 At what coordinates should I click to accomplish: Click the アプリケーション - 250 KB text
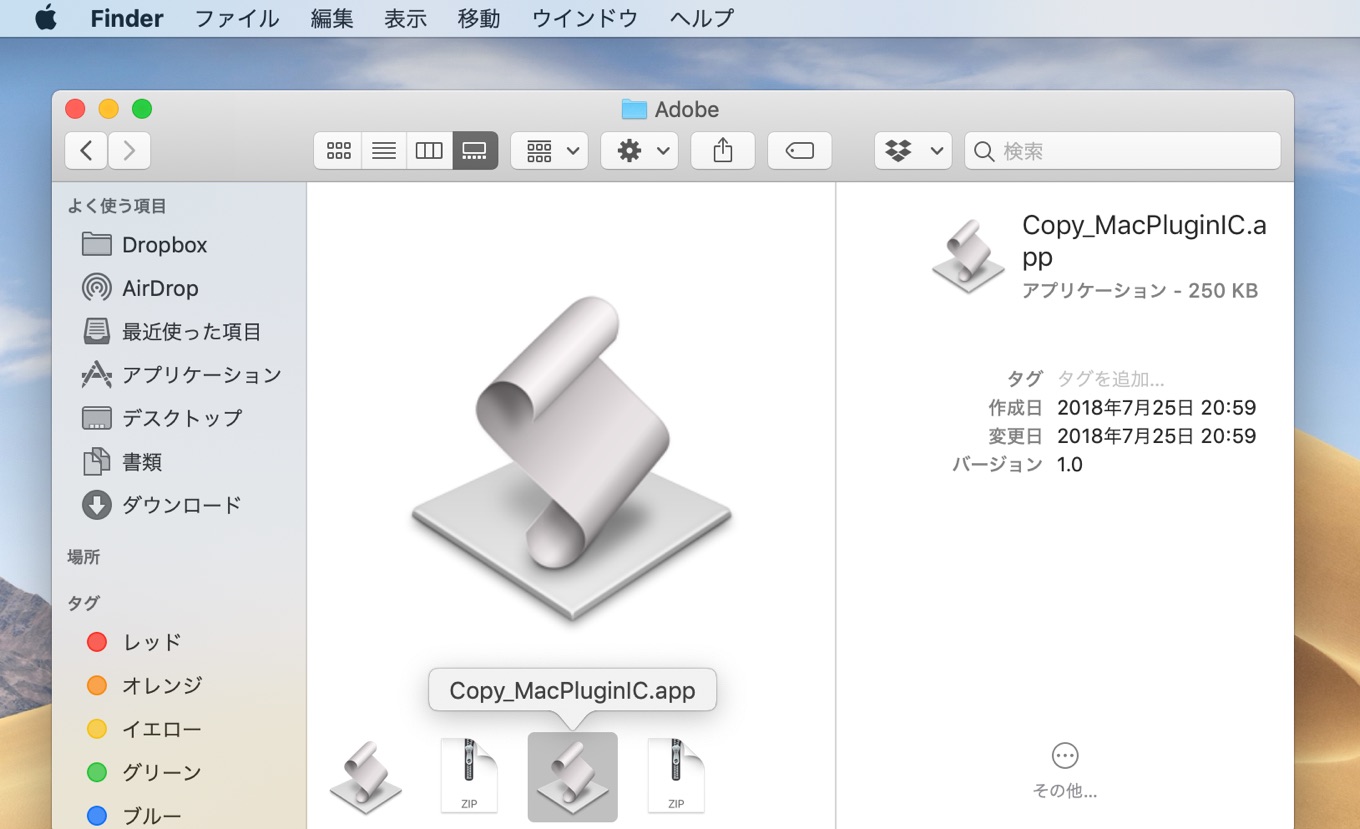point(1140,291)
